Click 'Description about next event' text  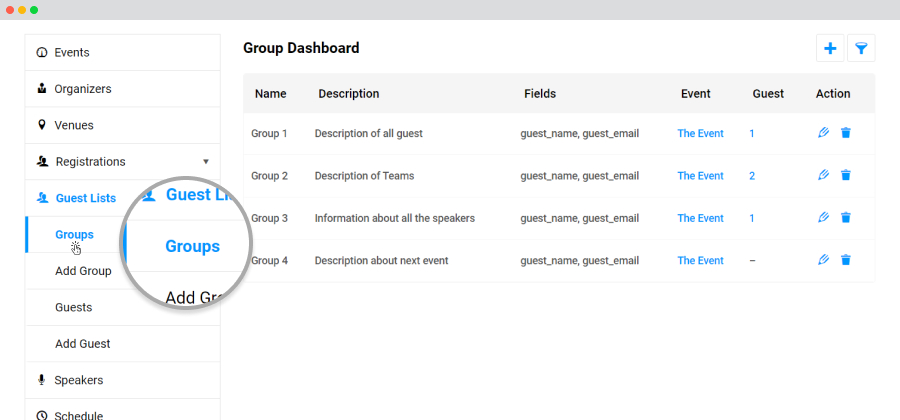[382, 260]
